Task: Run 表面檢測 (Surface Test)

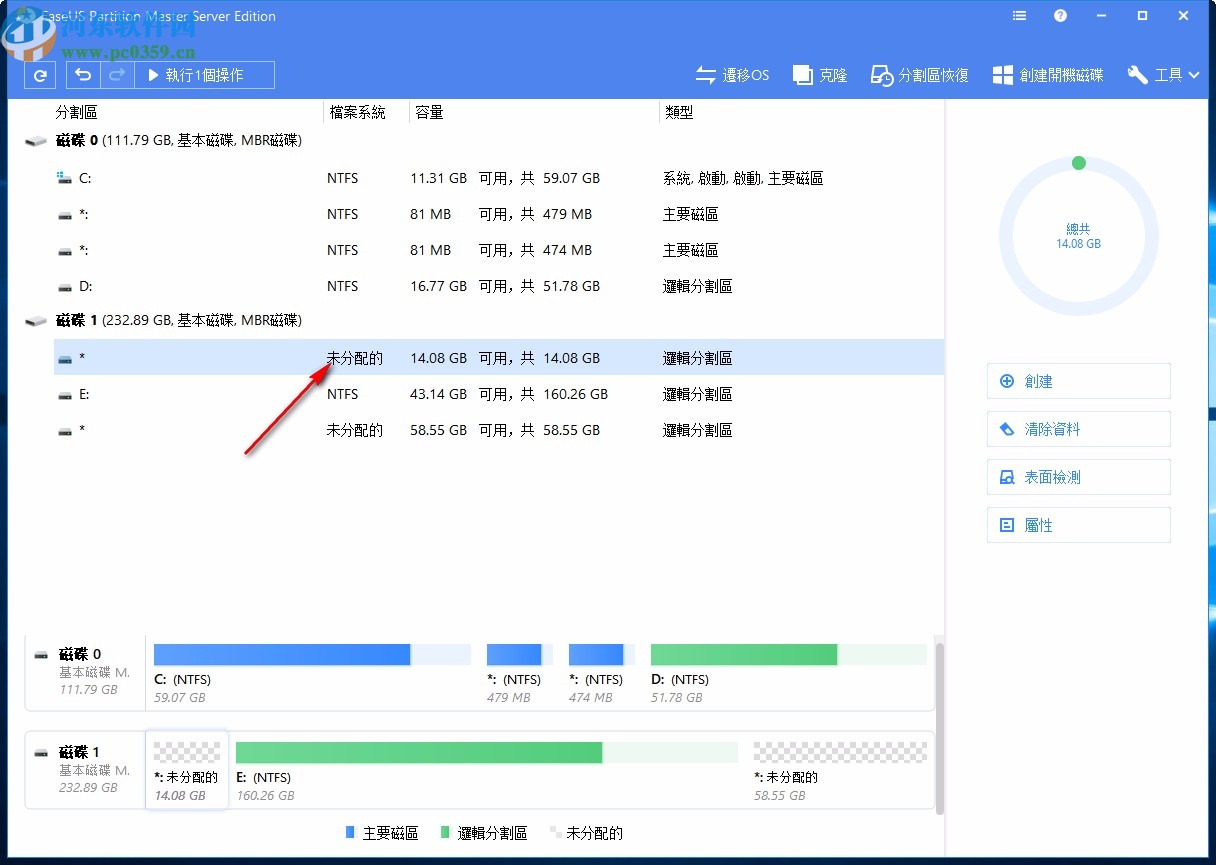Action: (x=1078, y=477)
